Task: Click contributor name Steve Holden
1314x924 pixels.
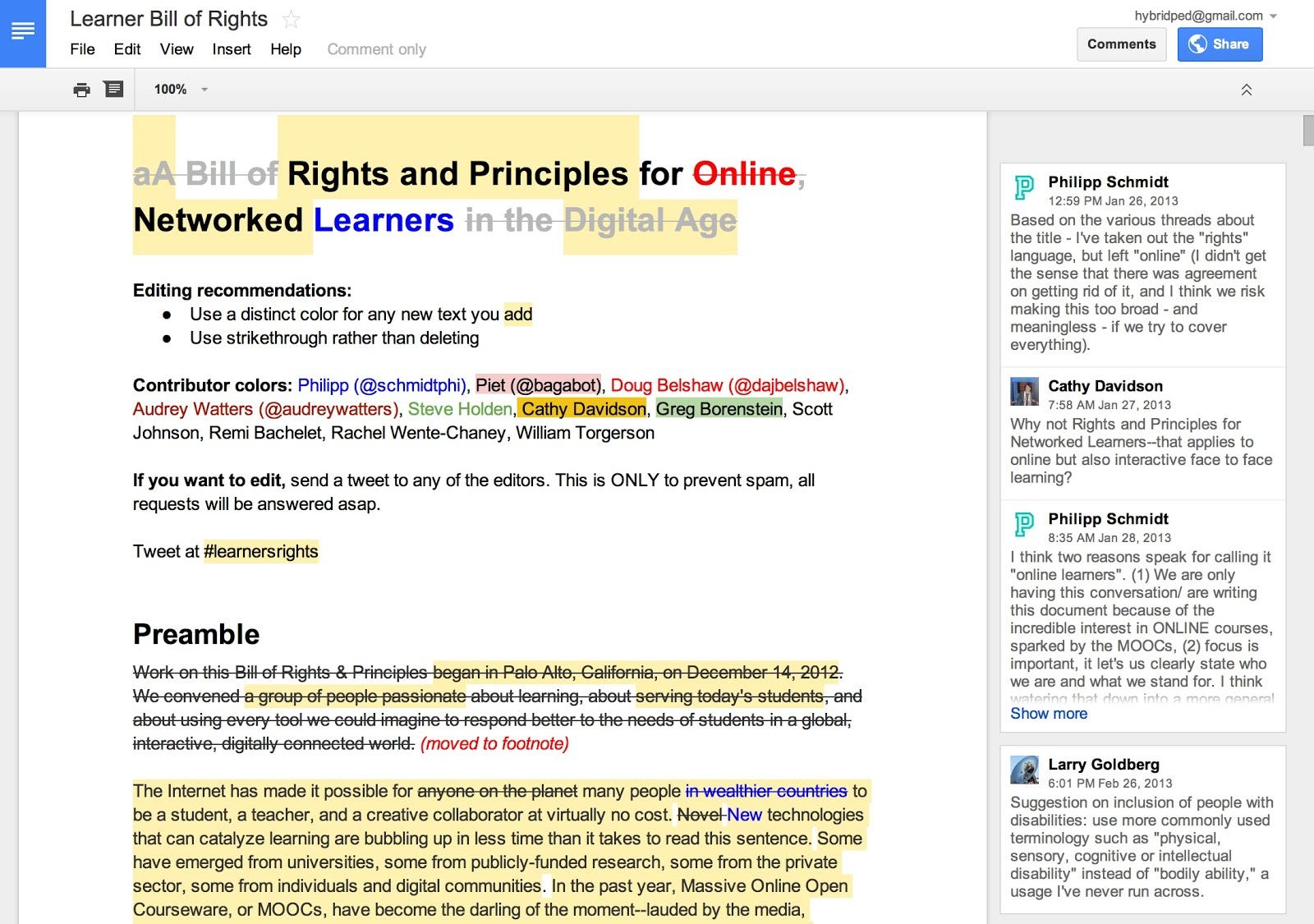Action: (x=460, y=409)
